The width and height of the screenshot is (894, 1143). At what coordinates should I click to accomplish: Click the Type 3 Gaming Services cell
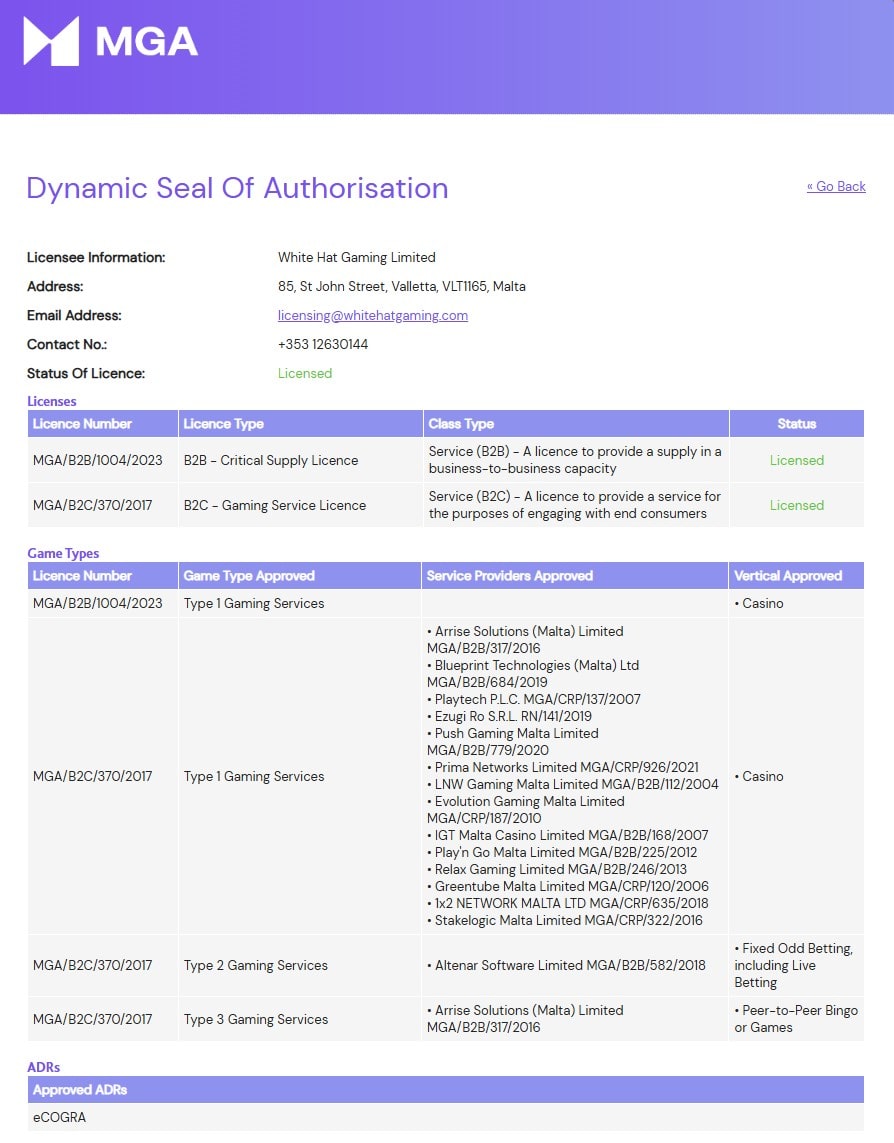[255, 1019]
